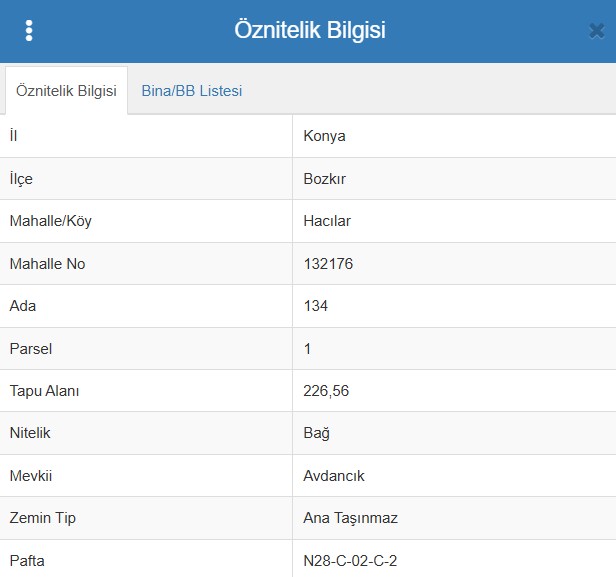Viewport: 616px width, 577px height.
Task: Click the Parsel value 1
Action: click(307, 349)
